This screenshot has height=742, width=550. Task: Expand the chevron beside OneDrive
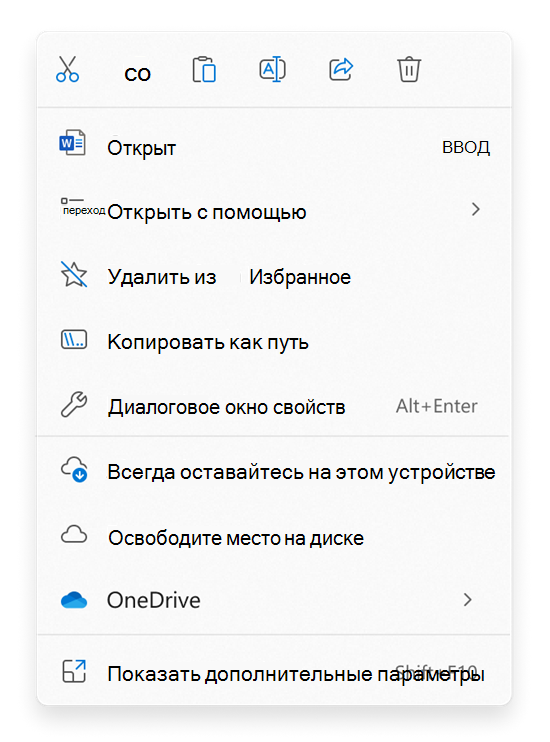click(468, 600)
